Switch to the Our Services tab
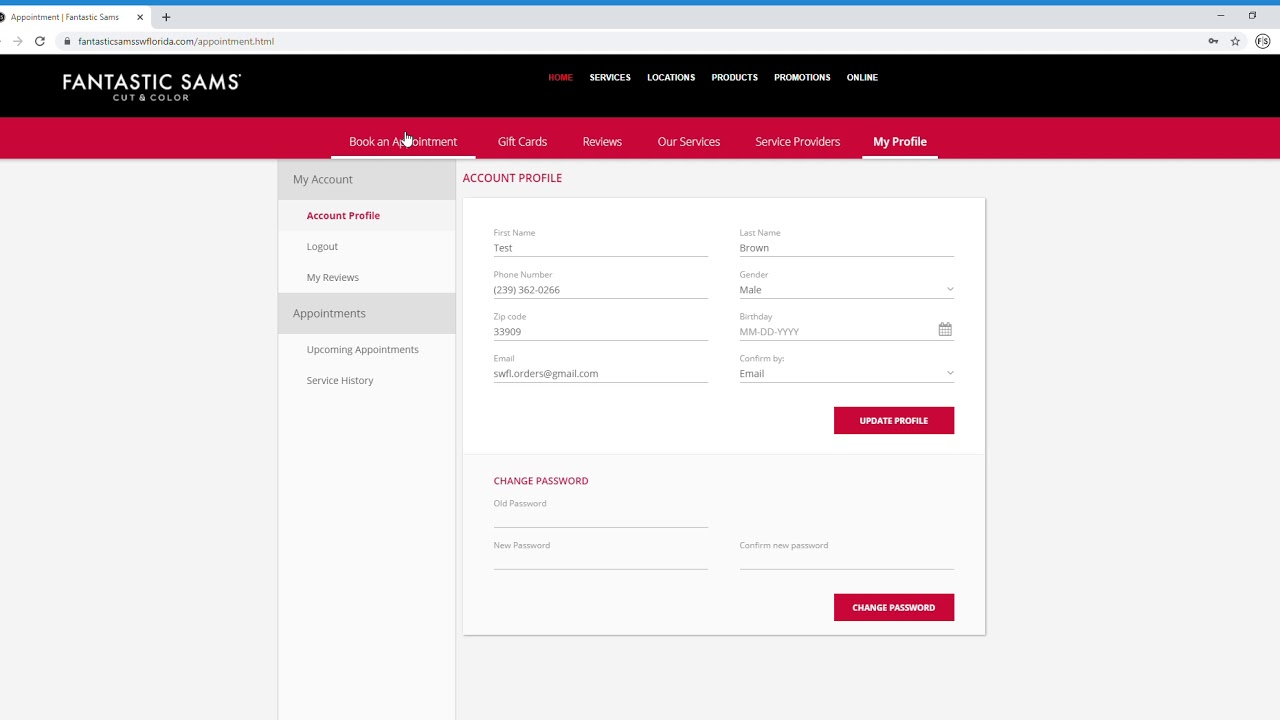1280x720 pixels. (689, 142)
